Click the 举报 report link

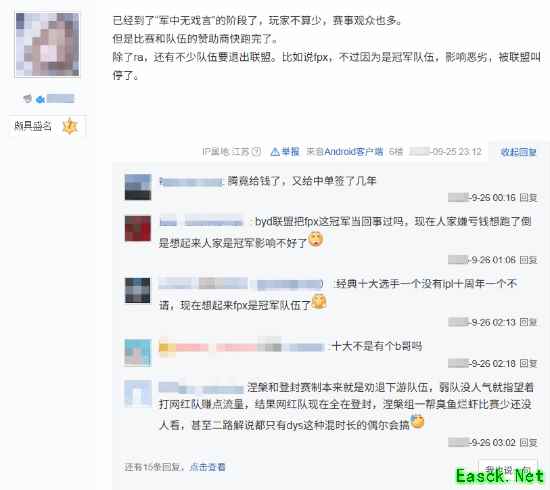point(290,152)
